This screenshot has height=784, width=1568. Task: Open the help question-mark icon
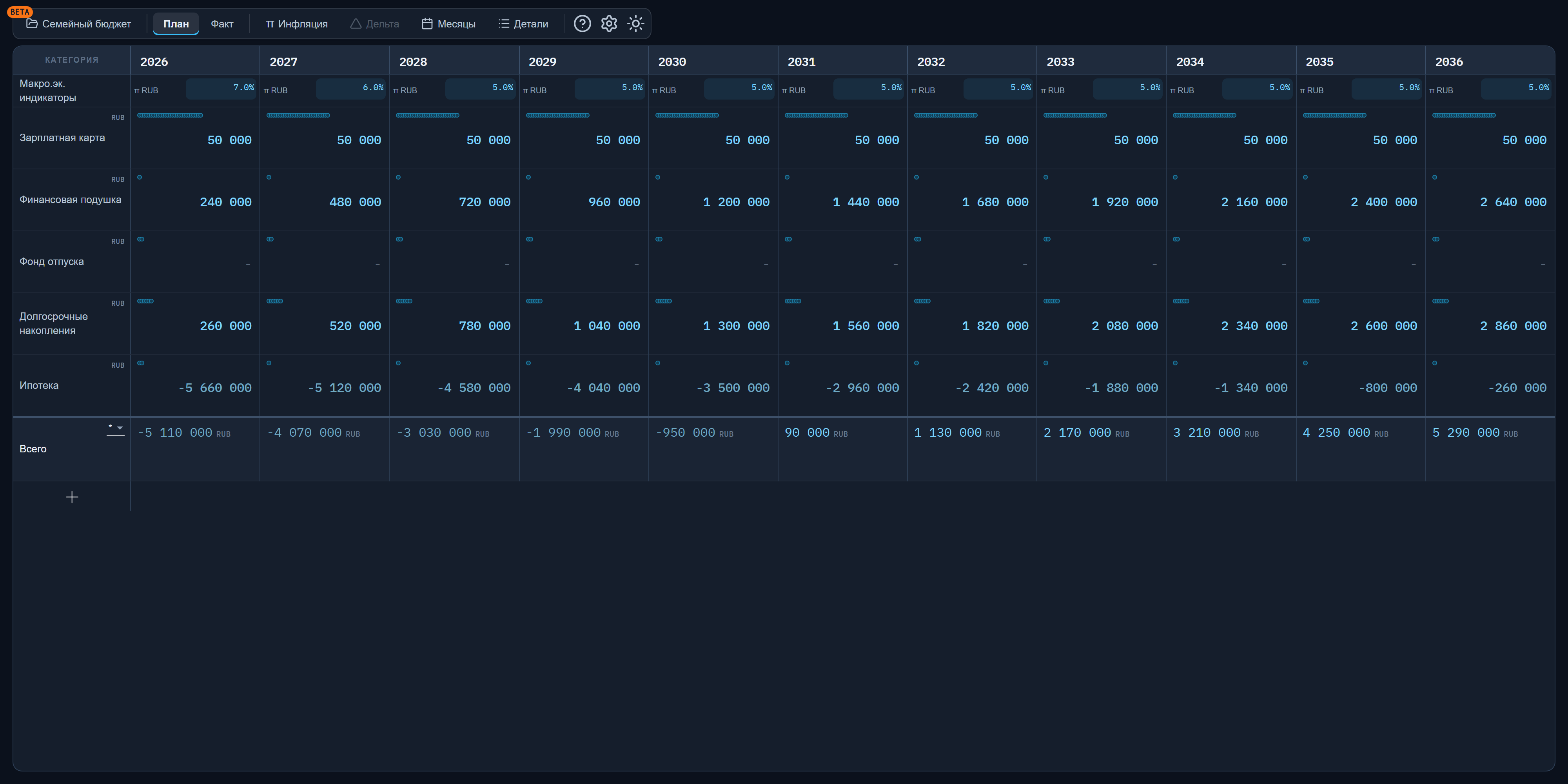click(582, 24)
